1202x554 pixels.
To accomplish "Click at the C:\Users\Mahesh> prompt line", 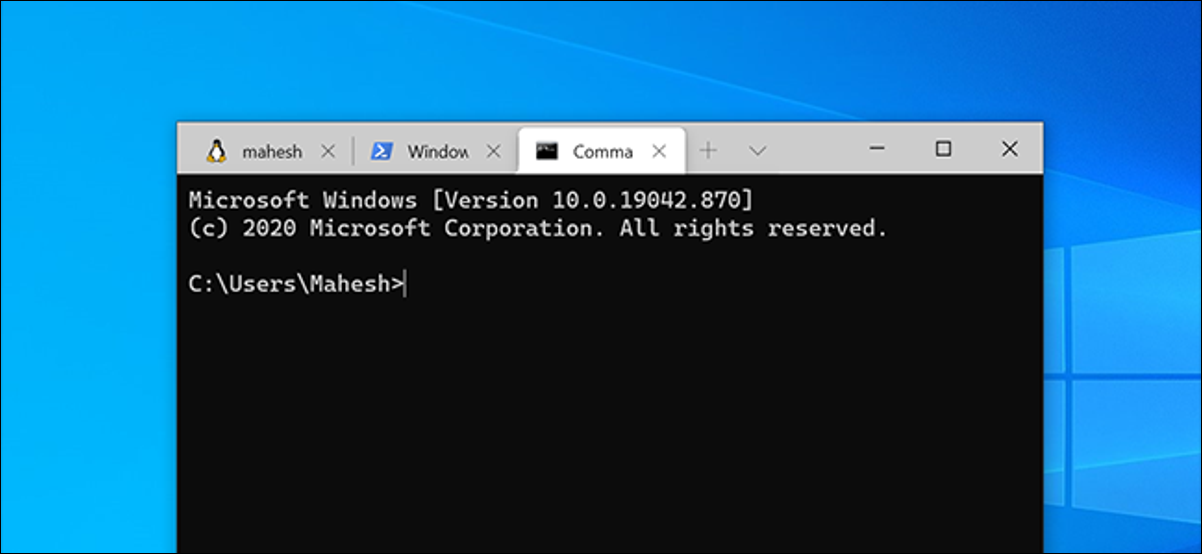I will tap(297, 284).
